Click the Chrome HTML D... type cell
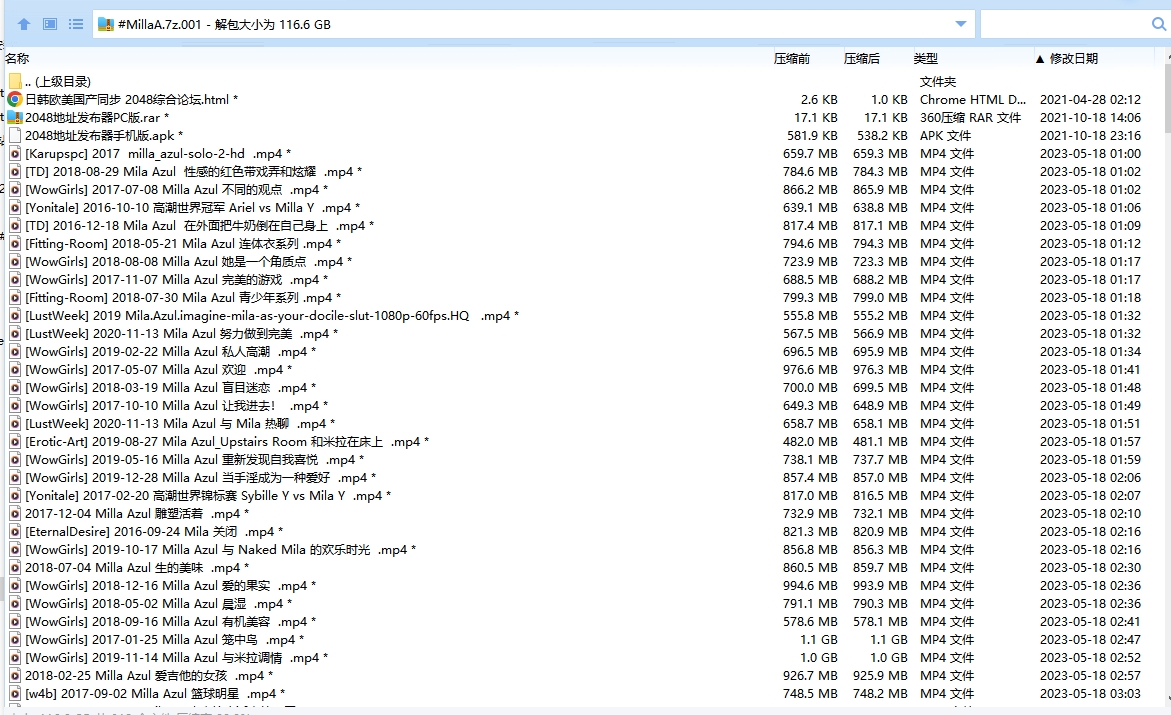The height and width of the screenshot is (715, 1171). tap(973, 99)
